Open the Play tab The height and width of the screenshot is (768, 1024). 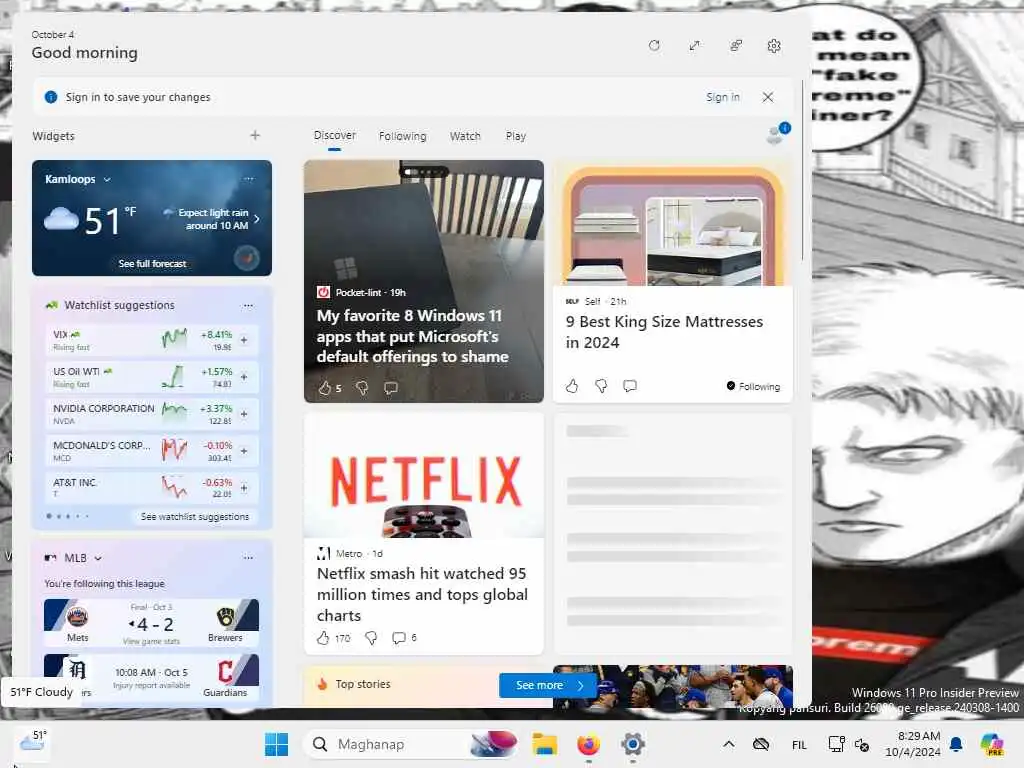(x=515, y=136)
